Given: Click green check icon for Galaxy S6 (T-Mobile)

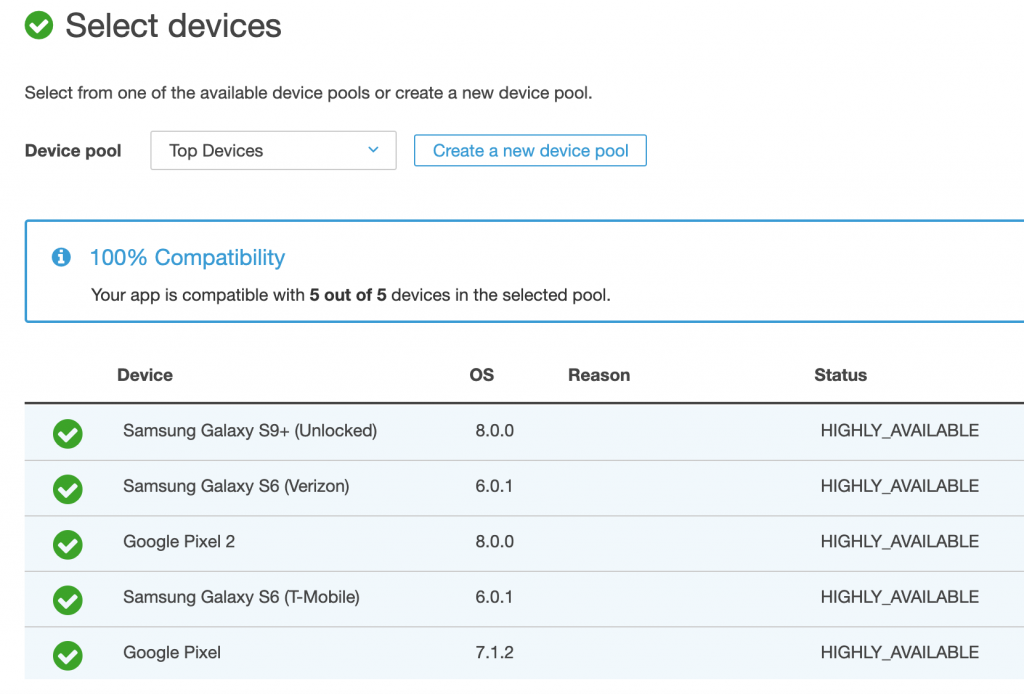Looking at the screenshot, I should tap(67, 600).
